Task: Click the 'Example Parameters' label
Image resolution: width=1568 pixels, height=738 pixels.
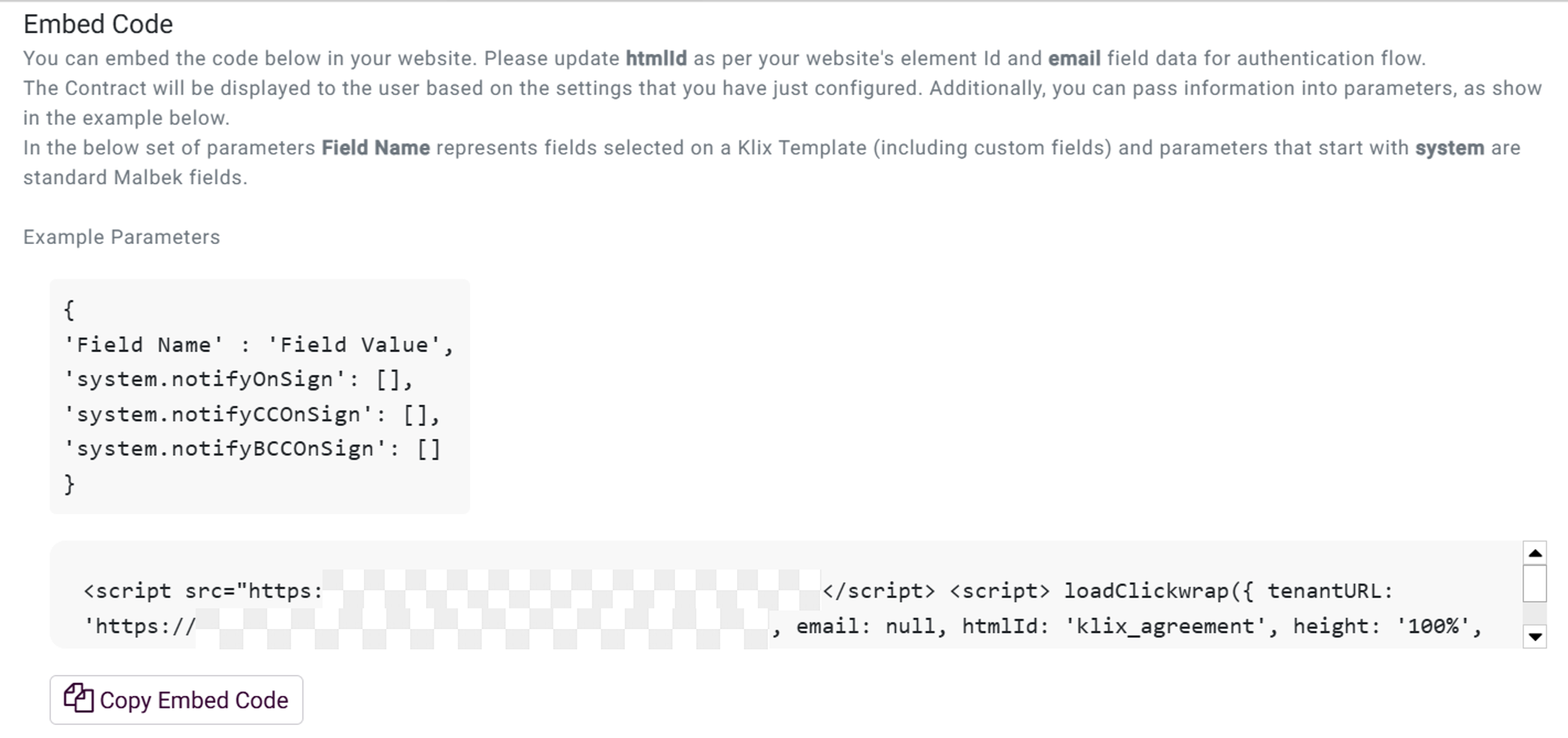Action: (122, 237)
